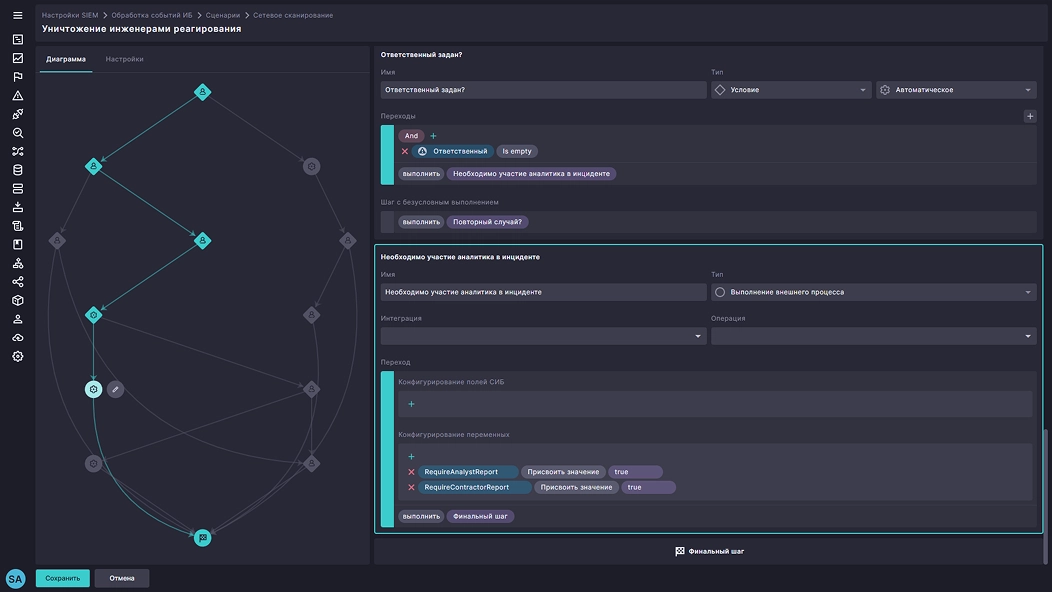Open the Автоматическое dropdown
Image resolution: width=1052 pixels, height=592 pixels.
coord(955,90)
